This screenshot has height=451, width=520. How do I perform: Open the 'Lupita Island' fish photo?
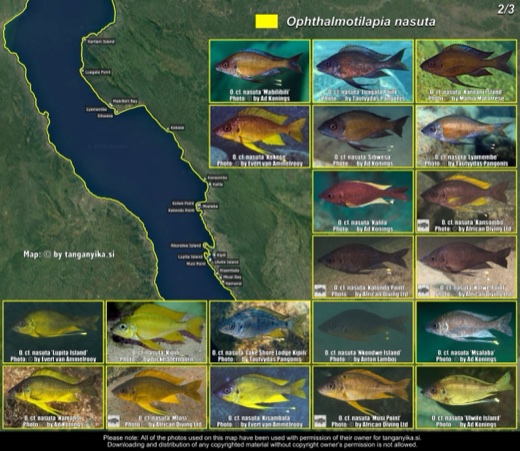click(53, 332)
